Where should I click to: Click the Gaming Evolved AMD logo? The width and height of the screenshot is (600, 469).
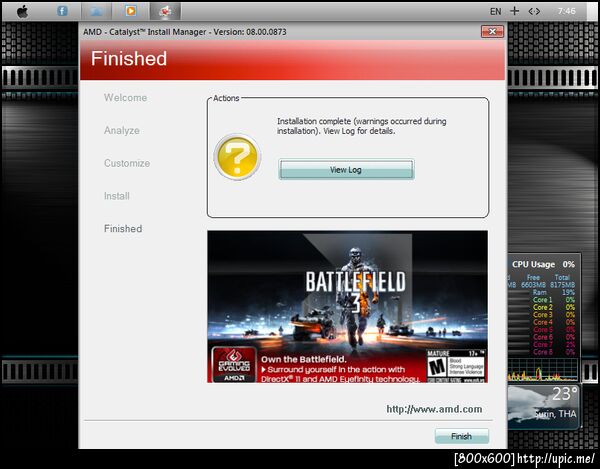(x=234, y=365)
